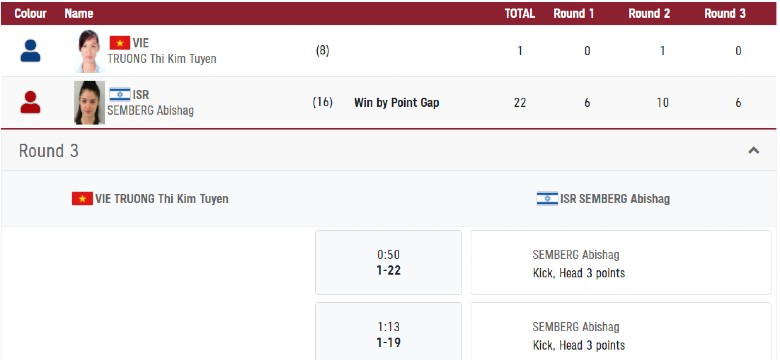Click the Win by Point Gap label

(x=396, y=103)
